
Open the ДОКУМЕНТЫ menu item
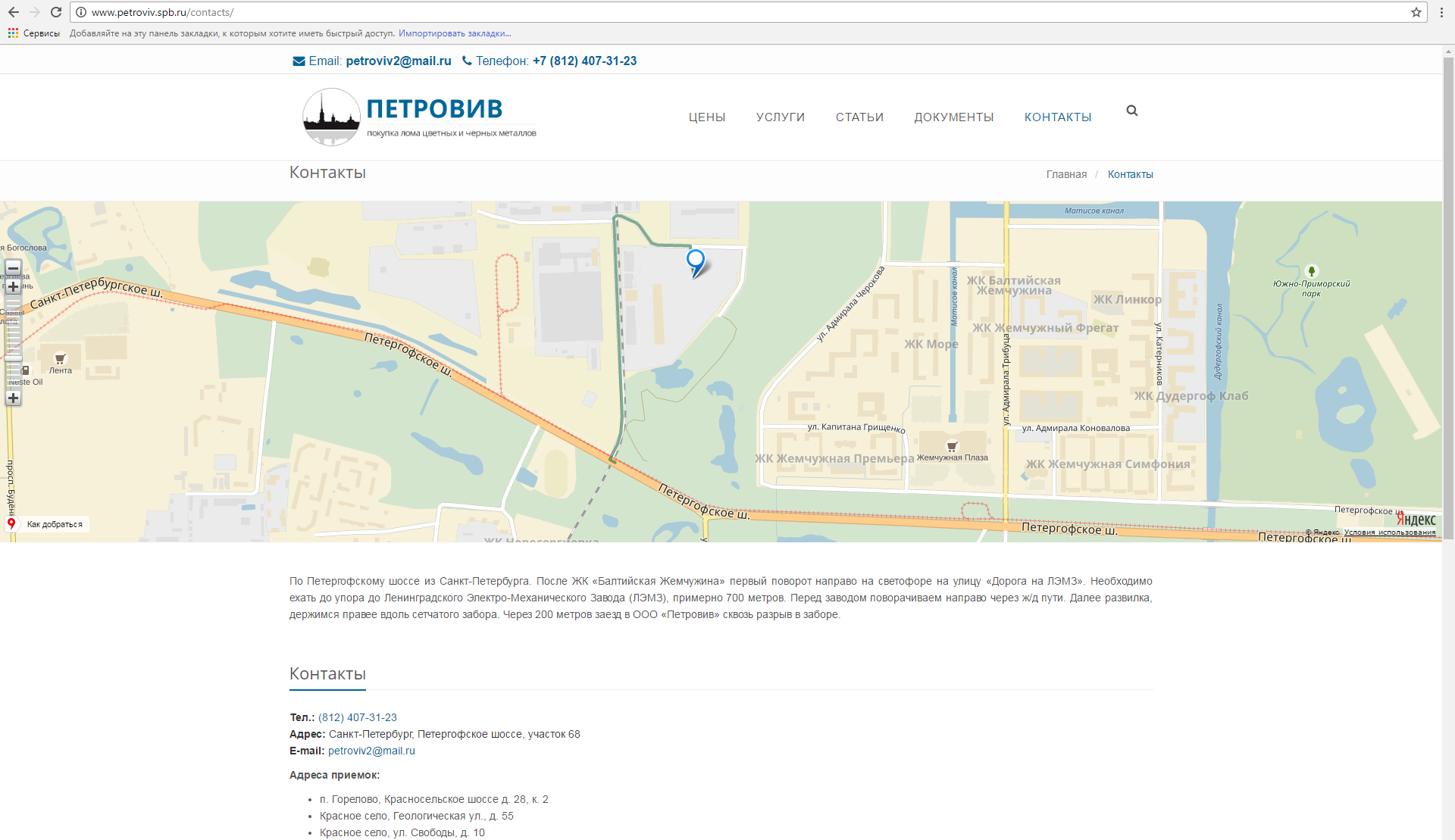click(x=953, y=117)
